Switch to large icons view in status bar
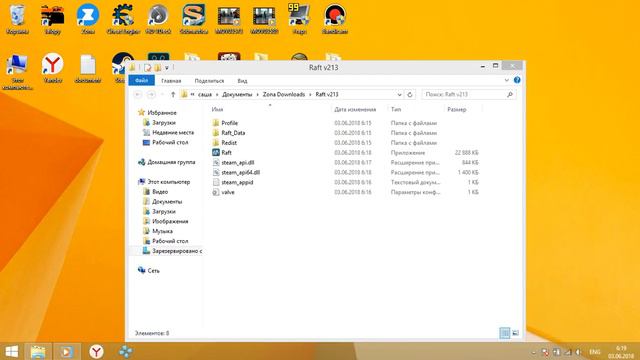 click(516, 333)
